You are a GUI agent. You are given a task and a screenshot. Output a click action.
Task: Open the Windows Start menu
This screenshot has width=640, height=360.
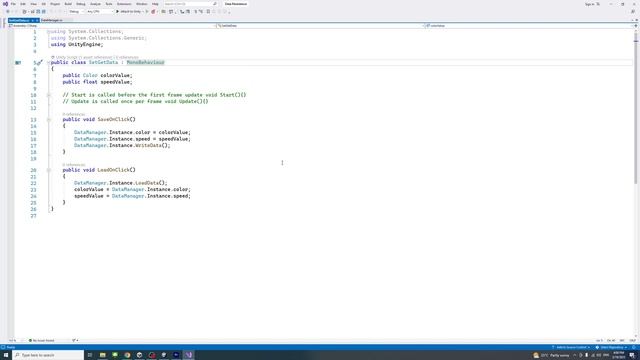point(6,355)
